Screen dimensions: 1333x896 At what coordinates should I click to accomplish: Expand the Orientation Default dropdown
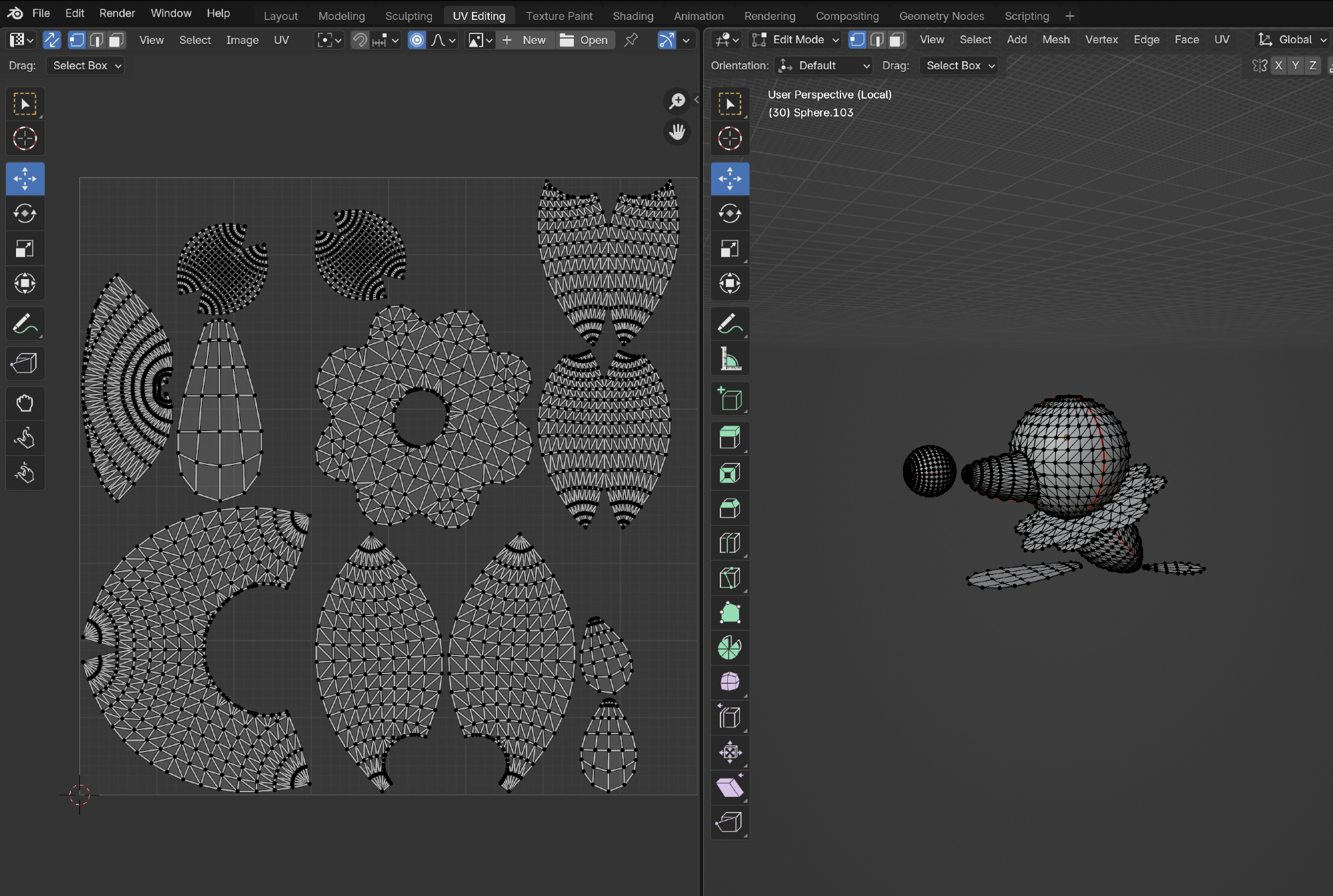824,65
